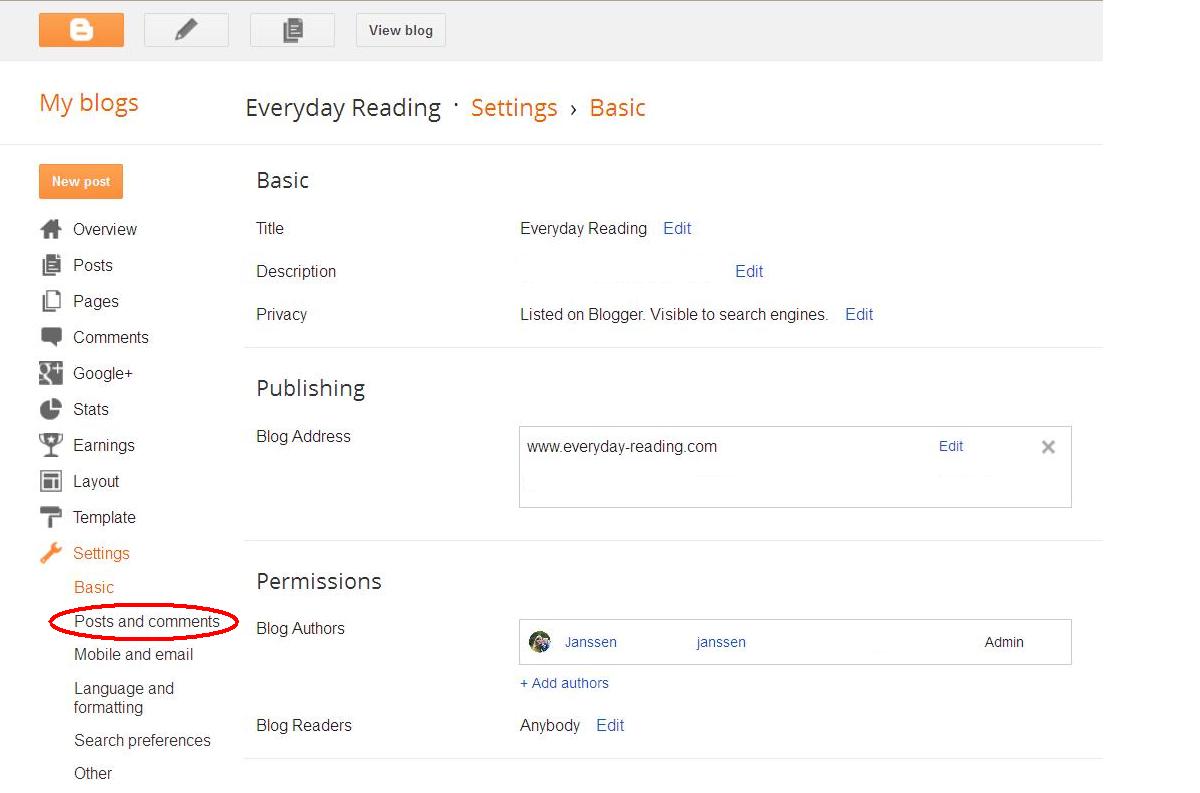The width and height of the screenshot is (1200, 793).
Task: Open Google+ via its sidebar icon
Action: click(x=51, y=373)
